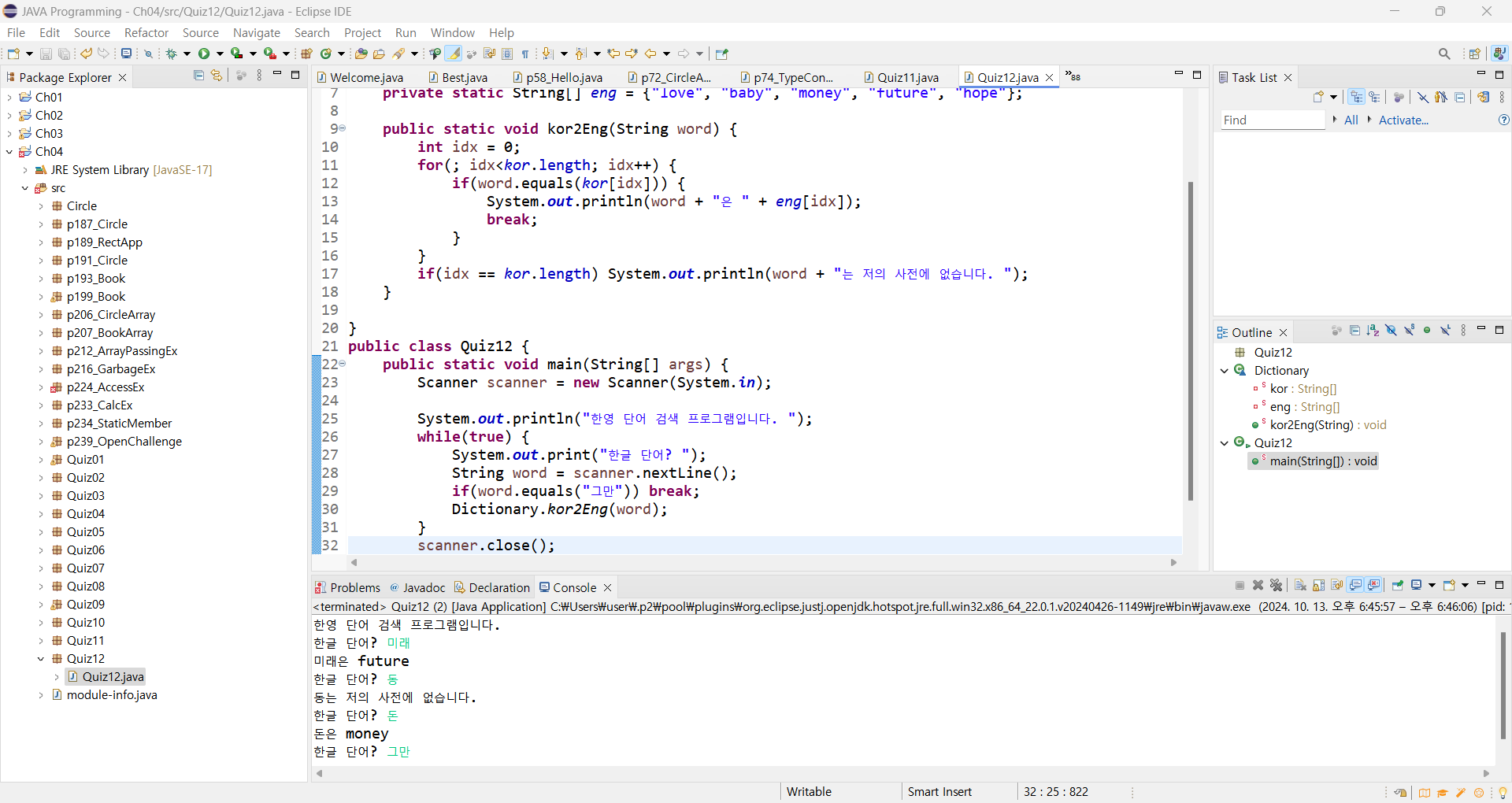
Task: Toggle Show Whitespace Characters pilcrow icon
Action: tap(525, 54)
